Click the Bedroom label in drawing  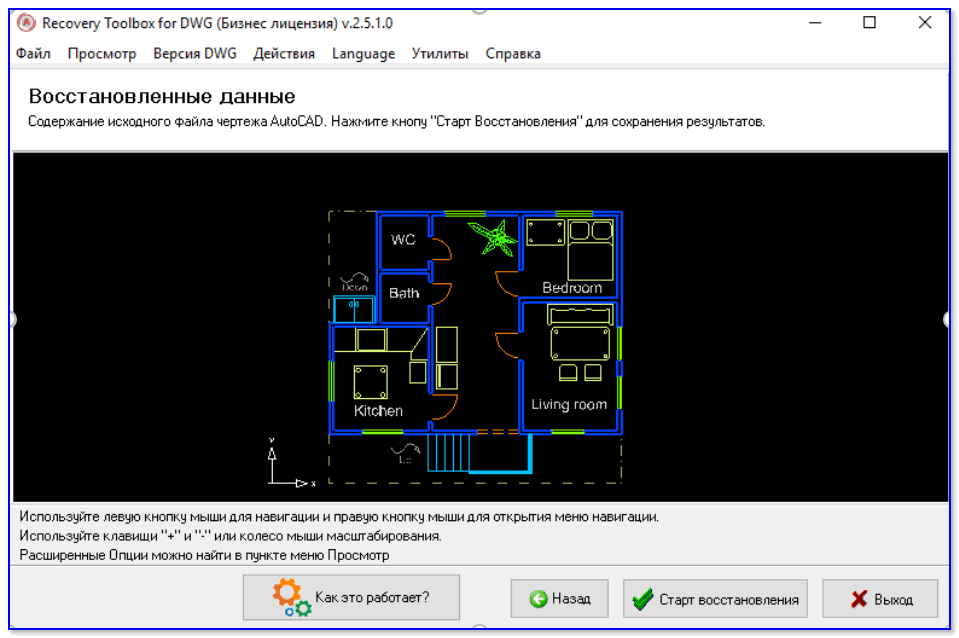[x=572, y=287]
